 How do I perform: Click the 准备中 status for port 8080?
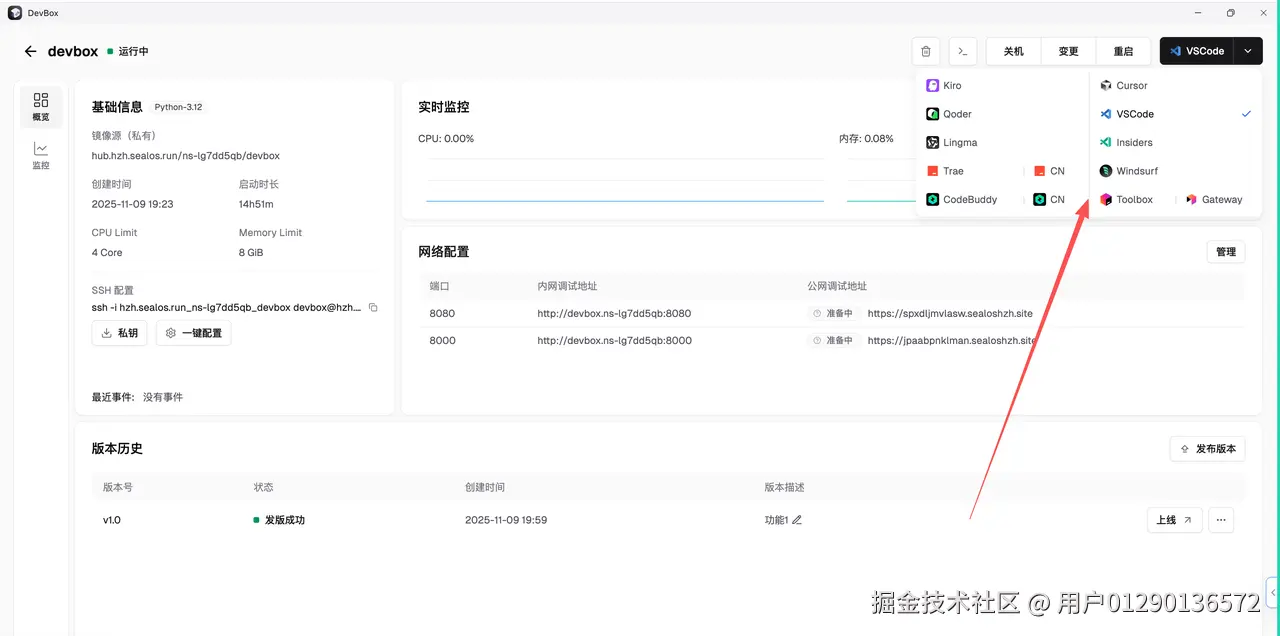pyautogui.click(x=834, y=313)
